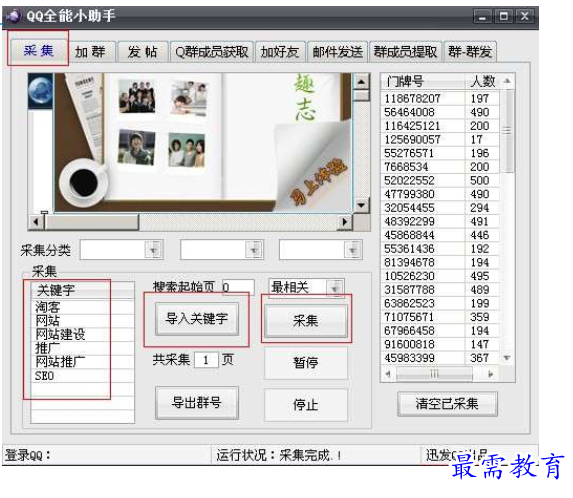Select group row 125690057
Viewport: 573px width, 498px height.
[440, 139]
